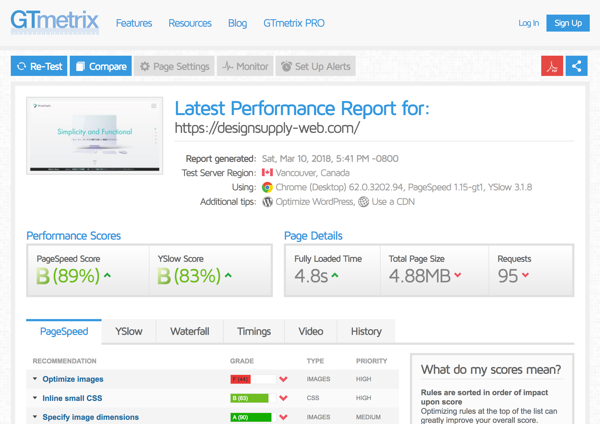This screenshot has height=424, width=600.
Task: Click red chevron on Optimize images row
Action: coord(283,379)
